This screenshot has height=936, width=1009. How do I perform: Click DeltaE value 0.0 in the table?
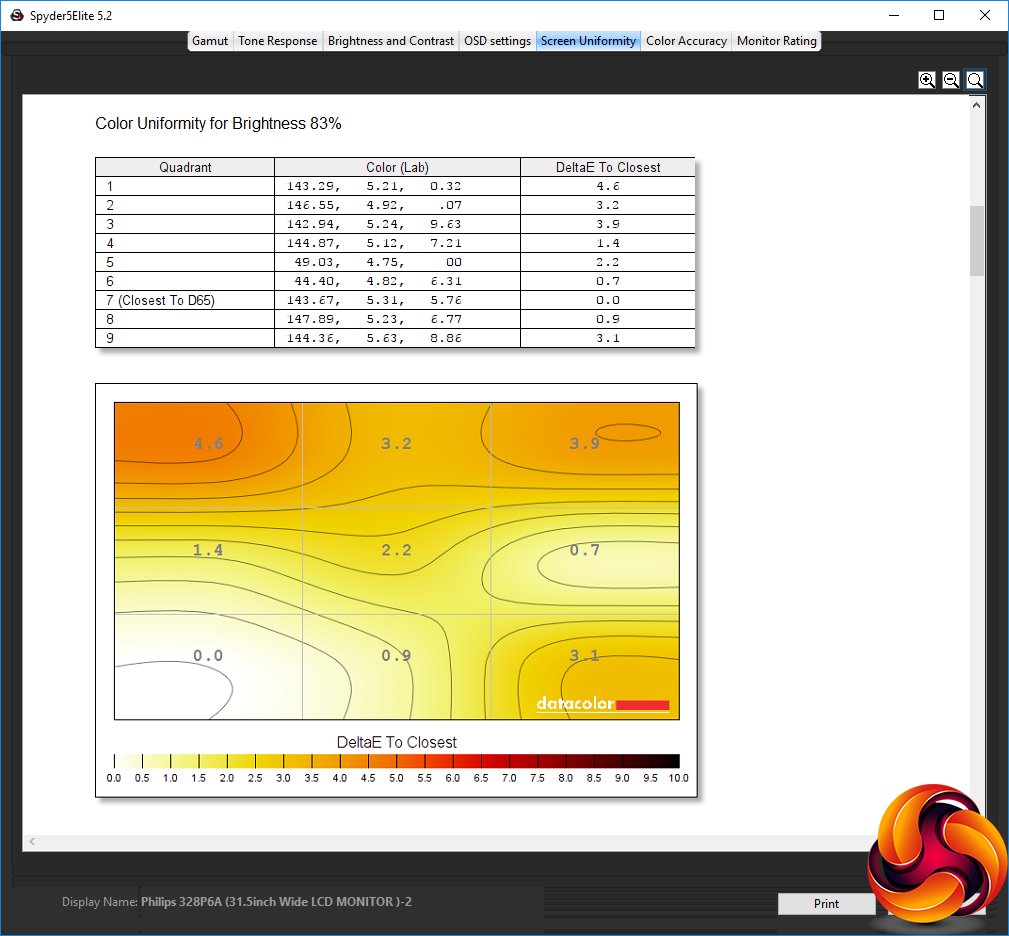[607, 300]
